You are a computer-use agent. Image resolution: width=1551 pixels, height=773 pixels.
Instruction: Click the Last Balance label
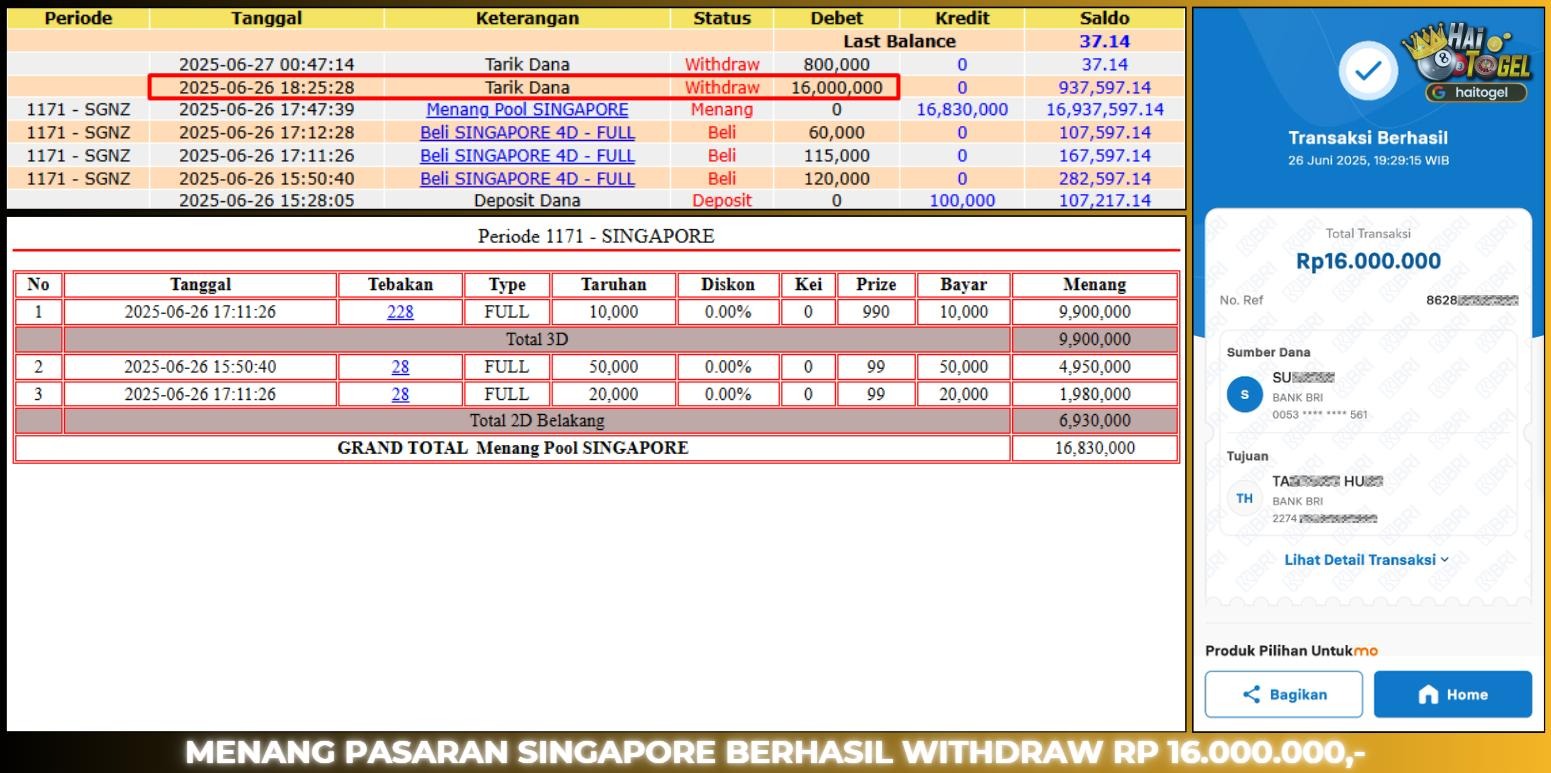coord(899,41)
